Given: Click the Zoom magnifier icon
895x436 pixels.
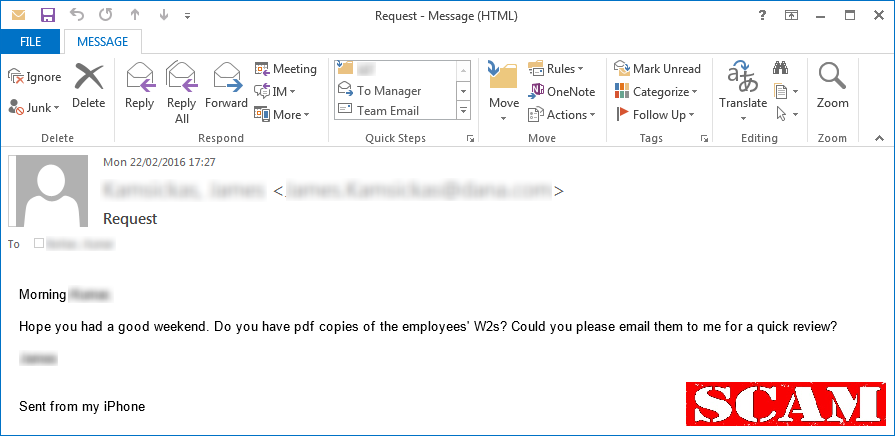Looking at the screenshot, I should tap(832, 76).
